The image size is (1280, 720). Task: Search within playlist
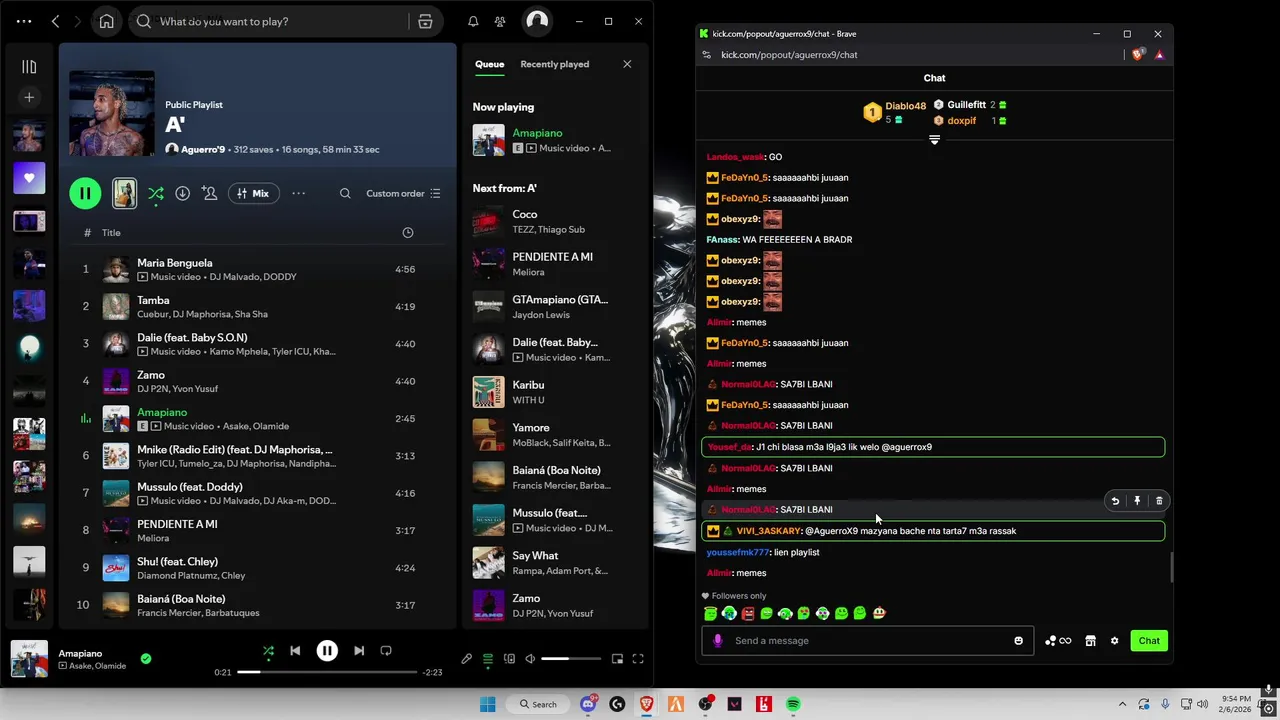tap(345, 193)
